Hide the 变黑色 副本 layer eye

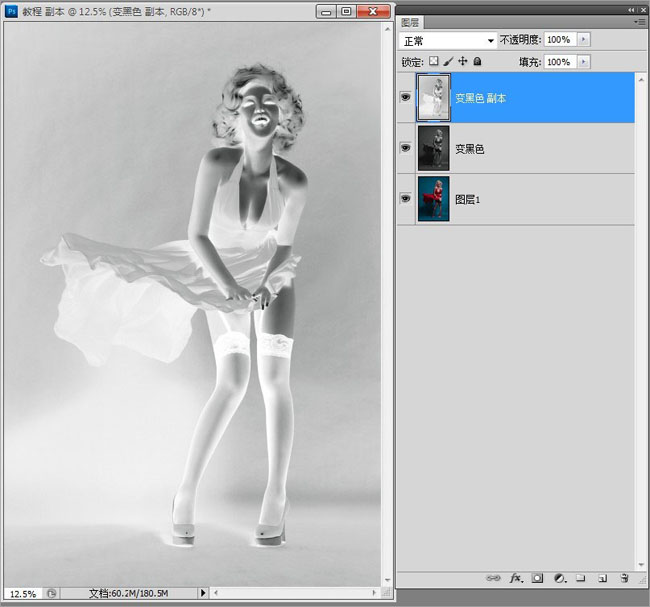[x=405, y=97]
